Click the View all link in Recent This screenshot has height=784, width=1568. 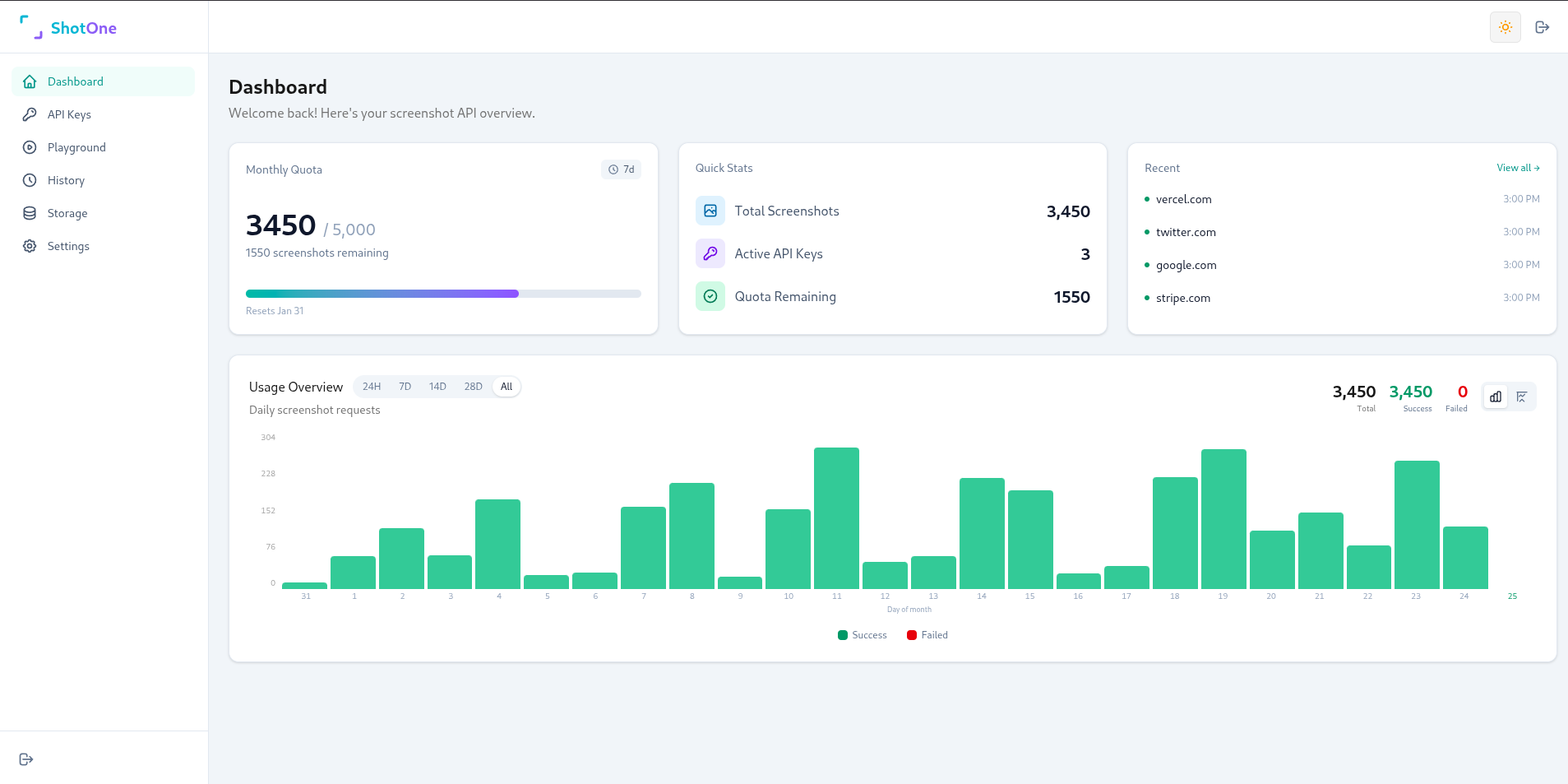1517,168
